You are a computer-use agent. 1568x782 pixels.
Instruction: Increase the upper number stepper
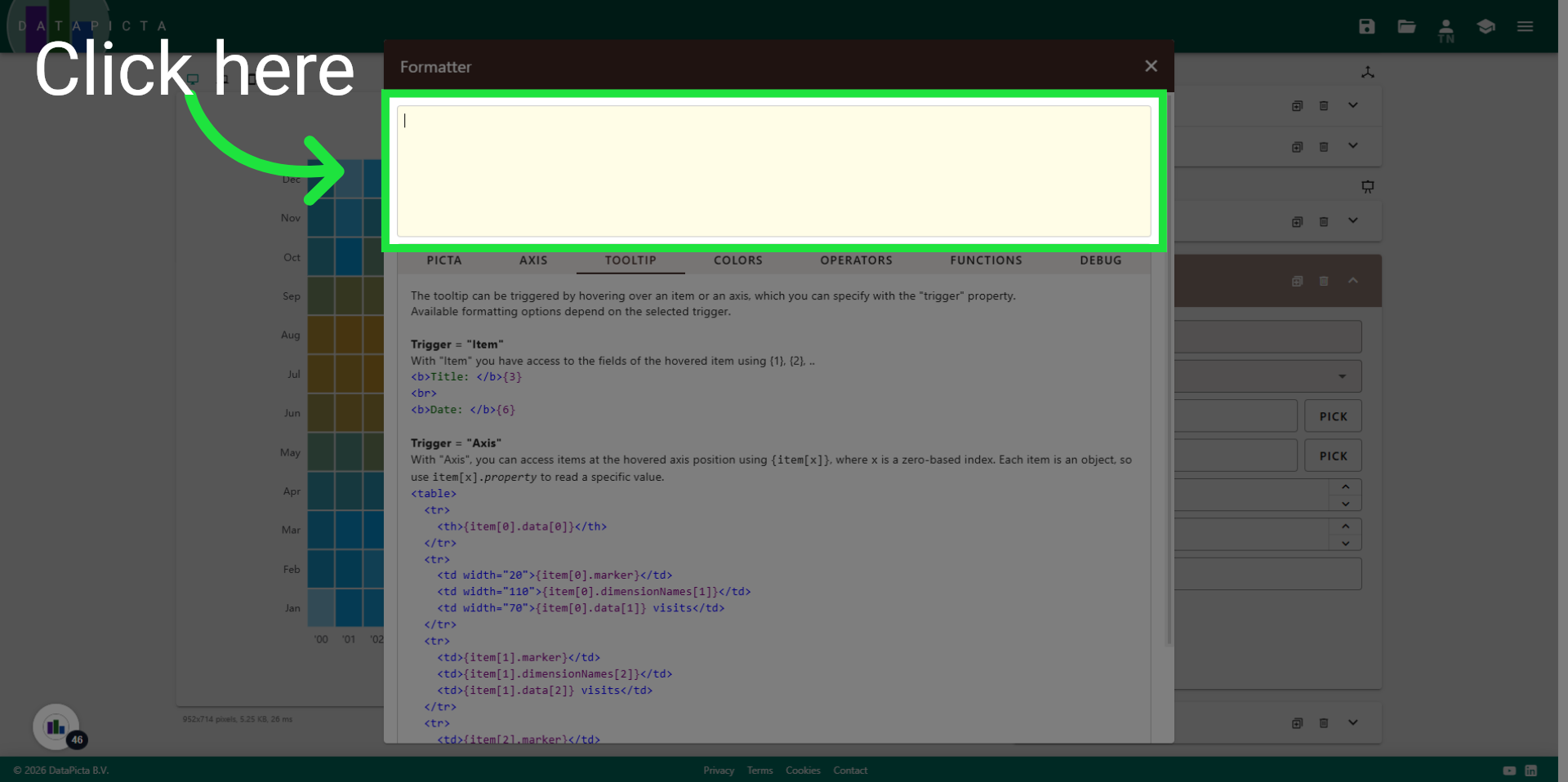tap(1345, 487)
